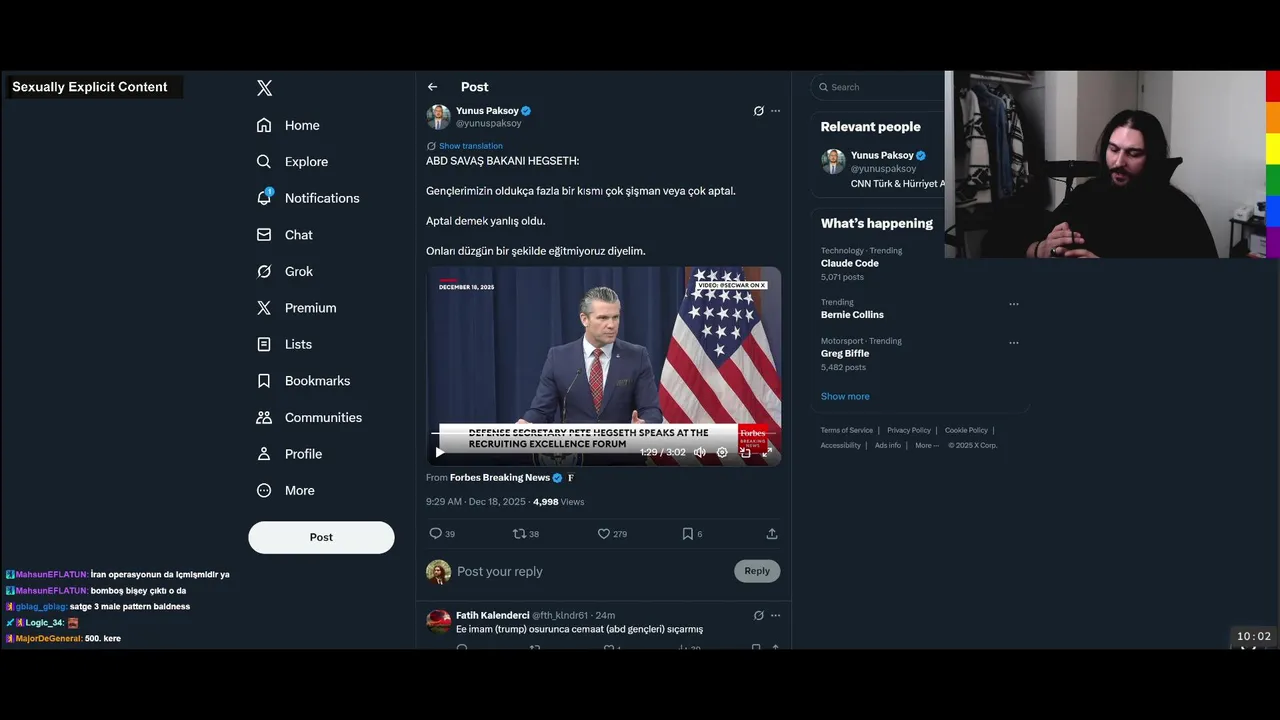1280x720 pixels.
Task: Open the Notifications bell icon
Action: (x=264, y=198)
